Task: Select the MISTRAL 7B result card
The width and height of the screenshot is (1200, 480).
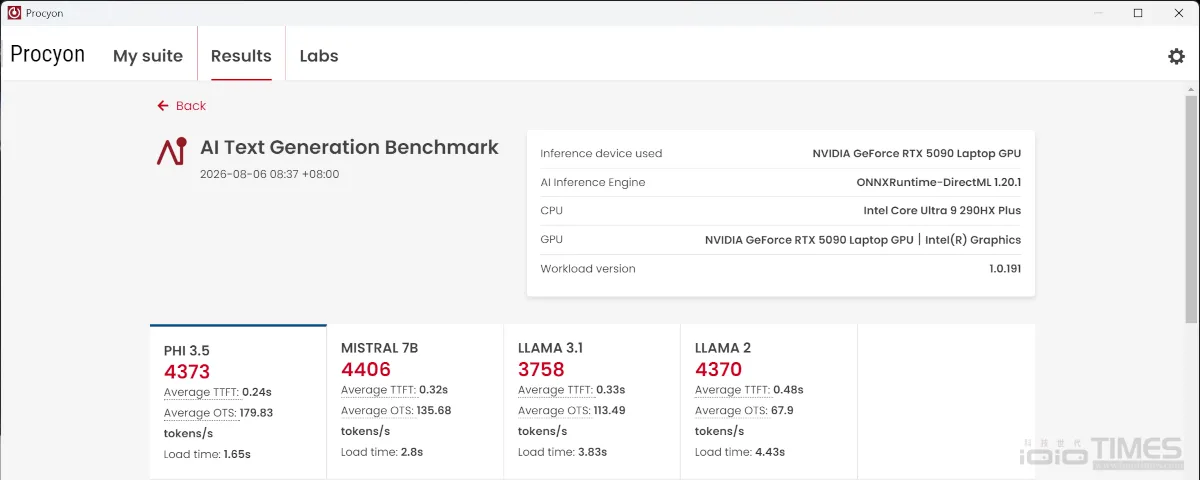Action: 415,402
